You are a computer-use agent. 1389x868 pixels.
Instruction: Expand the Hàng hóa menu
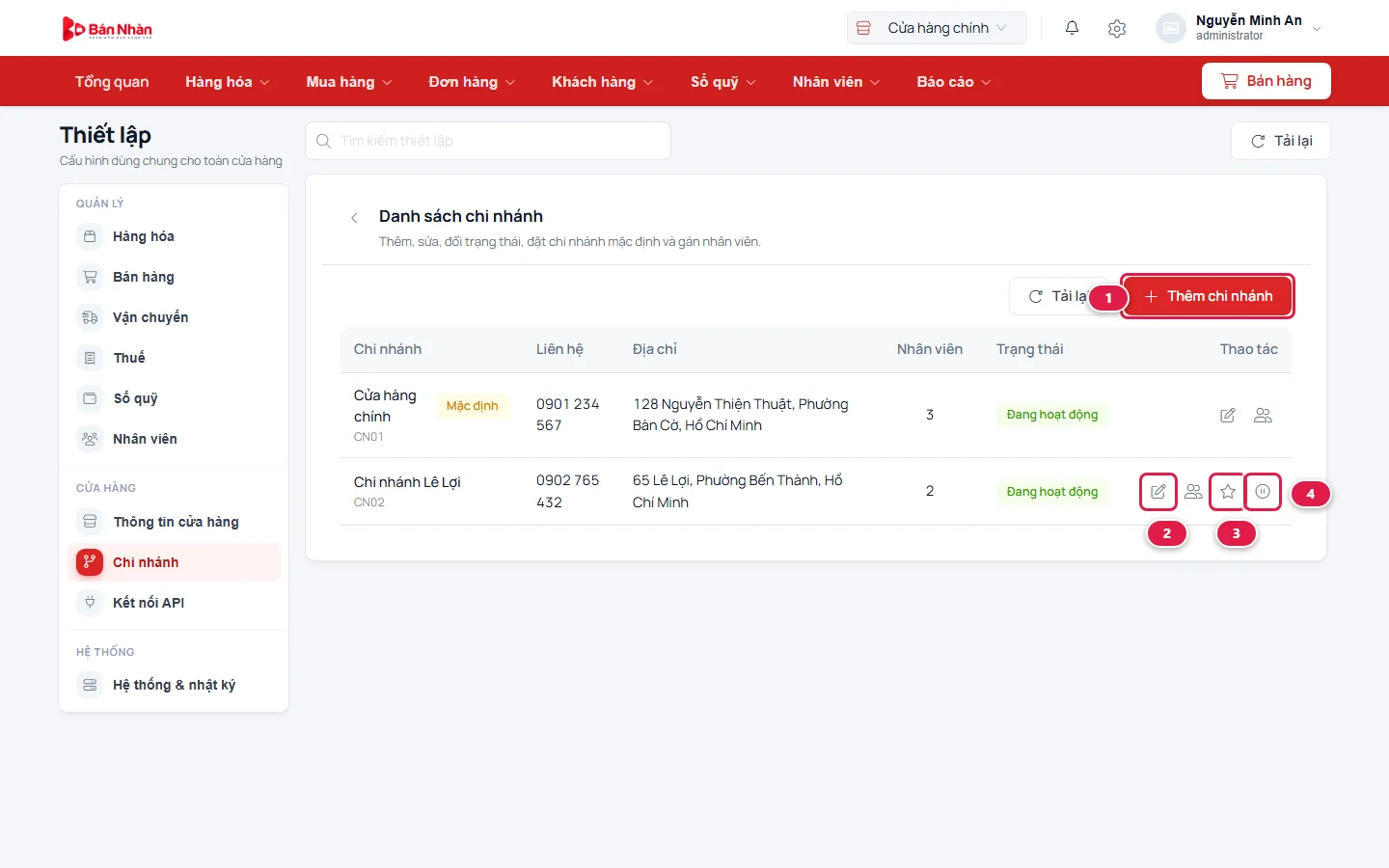tap(228, 82)
